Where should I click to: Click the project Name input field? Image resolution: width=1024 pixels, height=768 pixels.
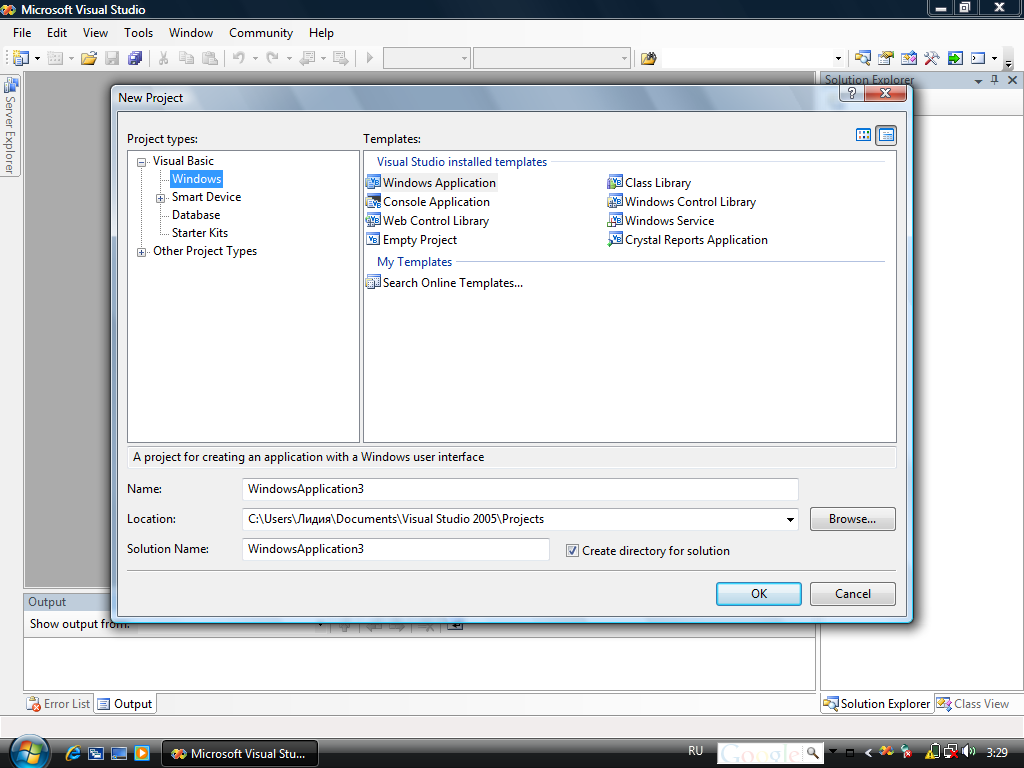(520, 489)
